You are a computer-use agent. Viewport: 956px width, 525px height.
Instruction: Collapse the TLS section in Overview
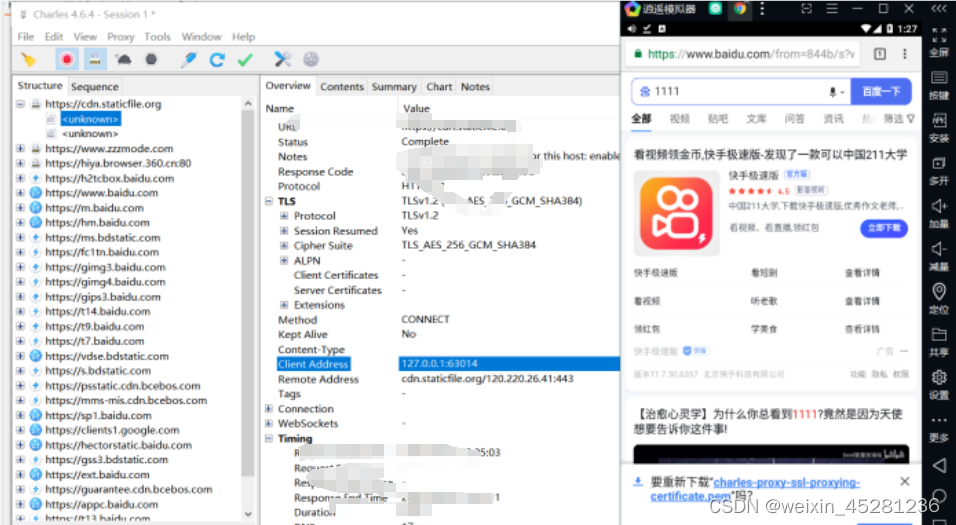click(269, 201)
